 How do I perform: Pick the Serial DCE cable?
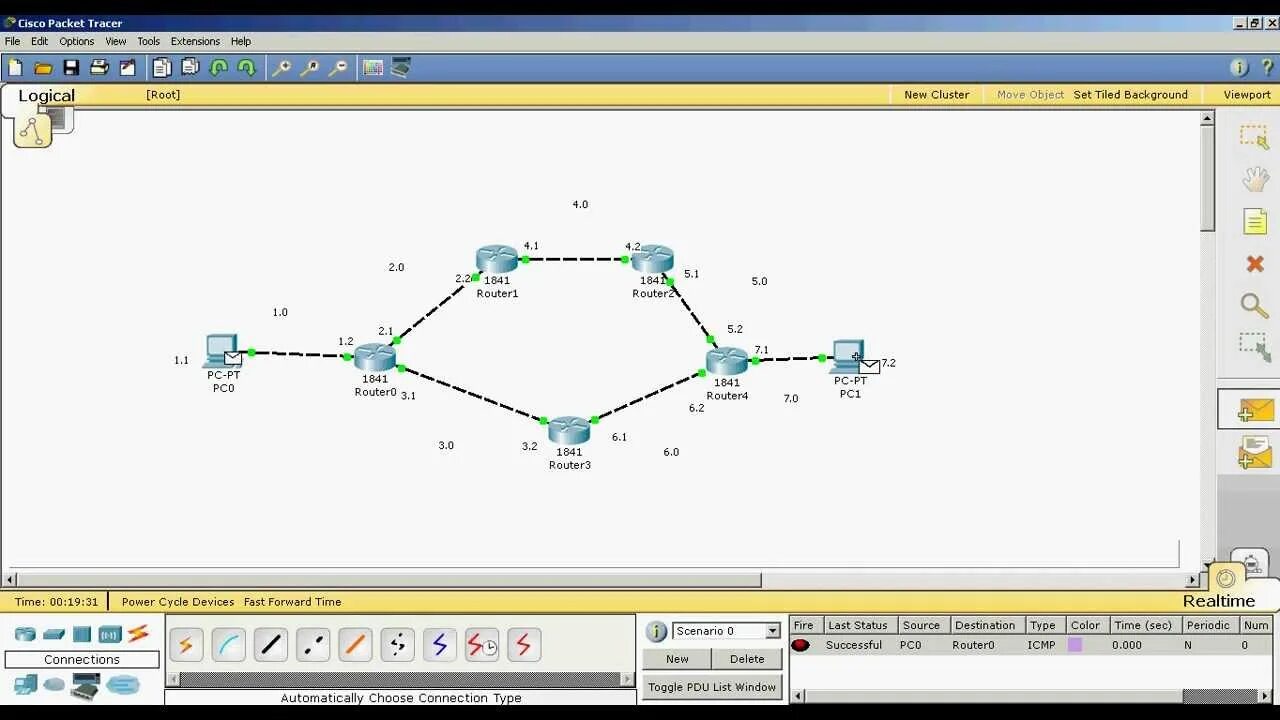pos(482,645)
